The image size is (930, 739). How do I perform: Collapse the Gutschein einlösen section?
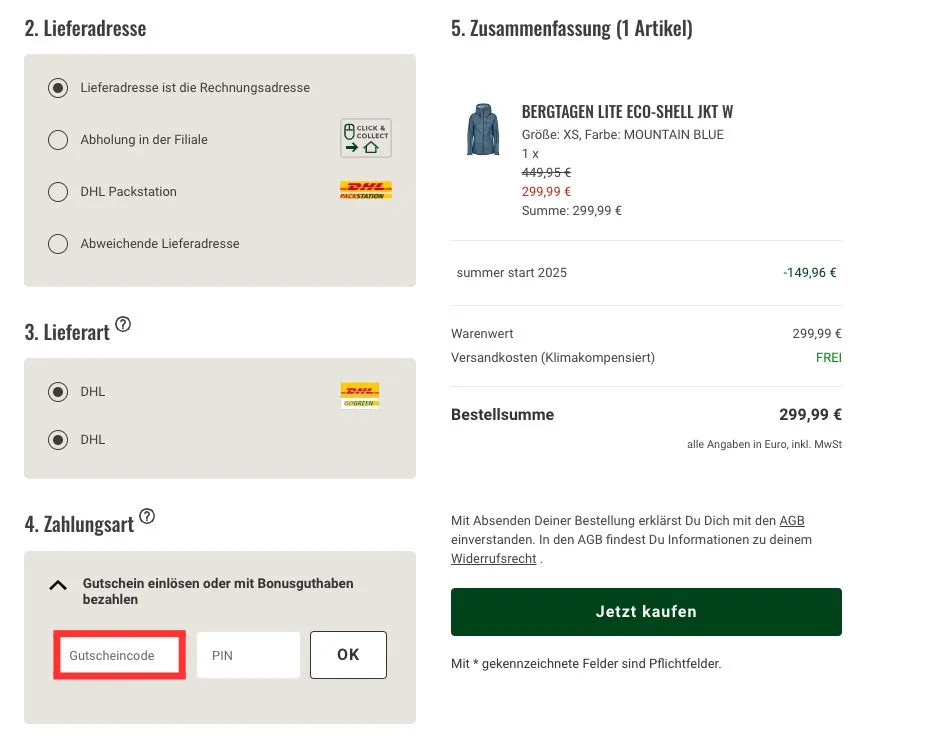point(57,586)
